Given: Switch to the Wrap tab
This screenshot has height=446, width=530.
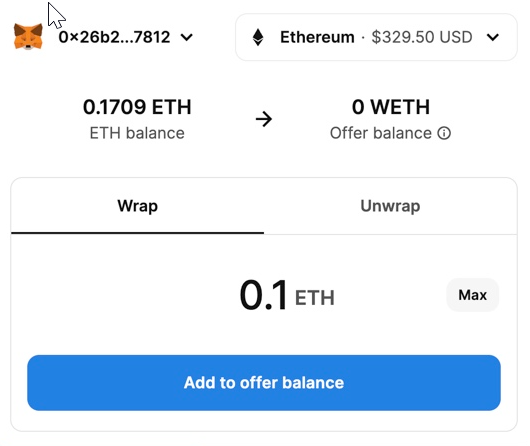Looking at the screenshot, I should (137, 206).
